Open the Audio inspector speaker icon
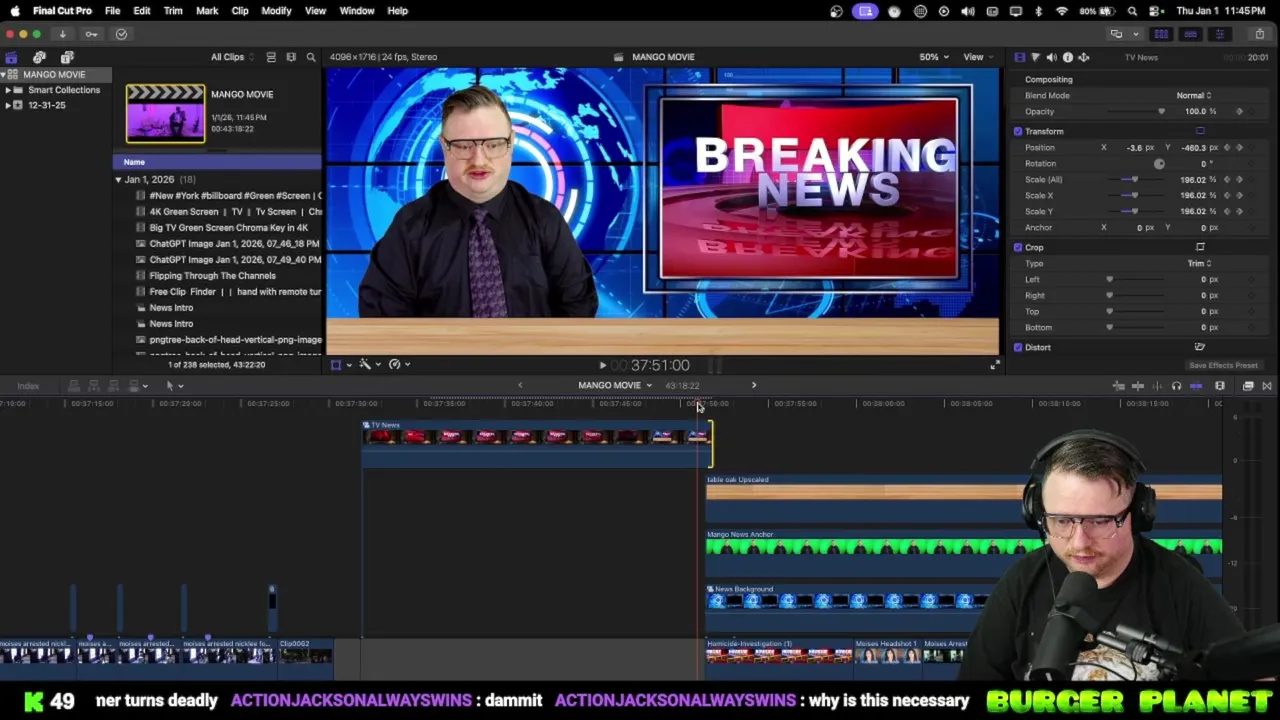The height and width of the screenshot is (720, 1280). point(1051,57)
